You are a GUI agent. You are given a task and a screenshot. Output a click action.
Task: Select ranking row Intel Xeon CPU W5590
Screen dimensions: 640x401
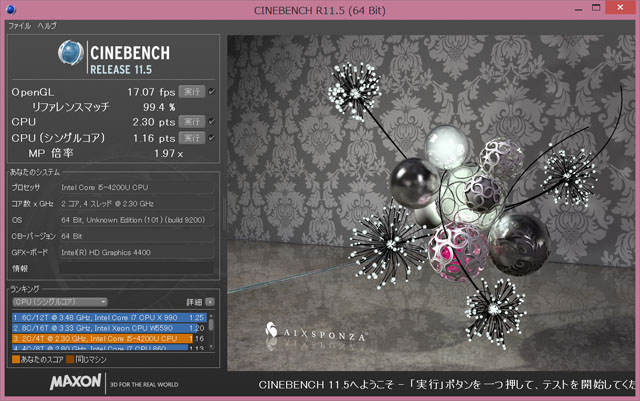[109, 328]
